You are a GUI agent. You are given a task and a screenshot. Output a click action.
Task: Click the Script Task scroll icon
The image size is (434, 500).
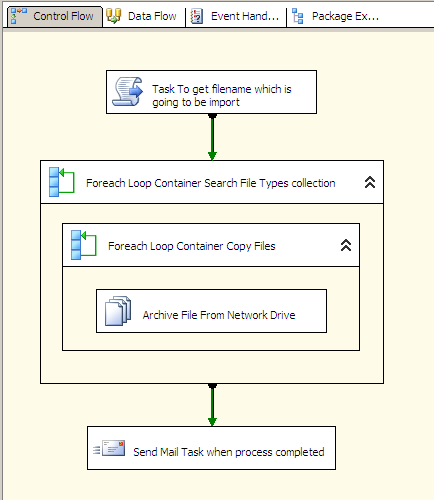[127, 92]
